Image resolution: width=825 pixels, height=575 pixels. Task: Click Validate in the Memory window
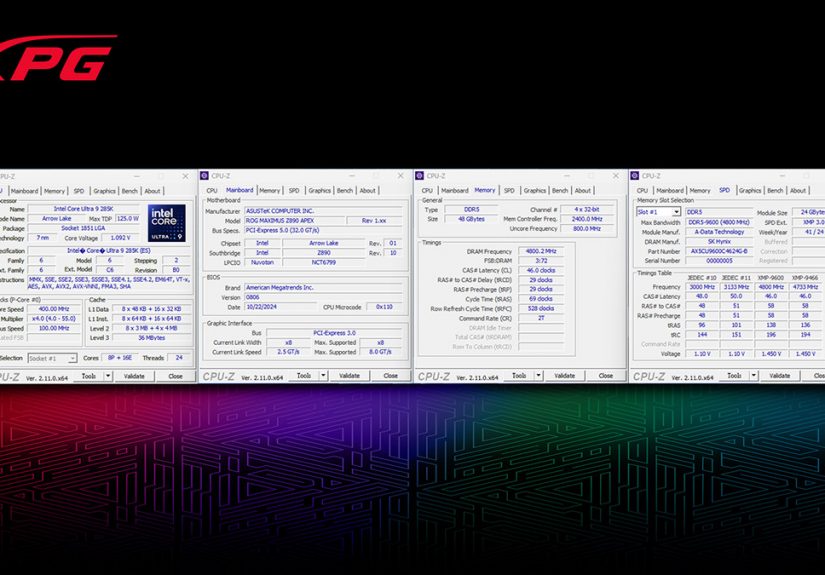[x=565, y=376]
